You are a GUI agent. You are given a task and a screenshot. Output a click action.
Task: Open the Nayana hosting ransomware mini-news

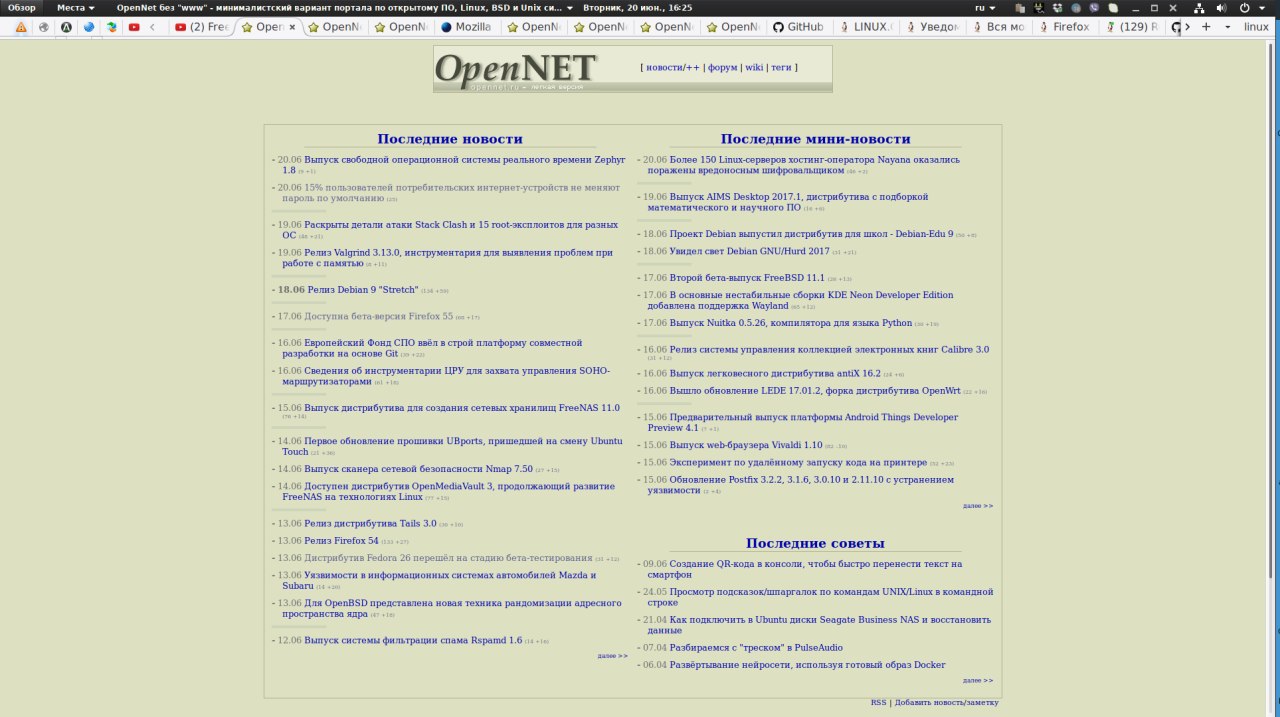(804, 165)
